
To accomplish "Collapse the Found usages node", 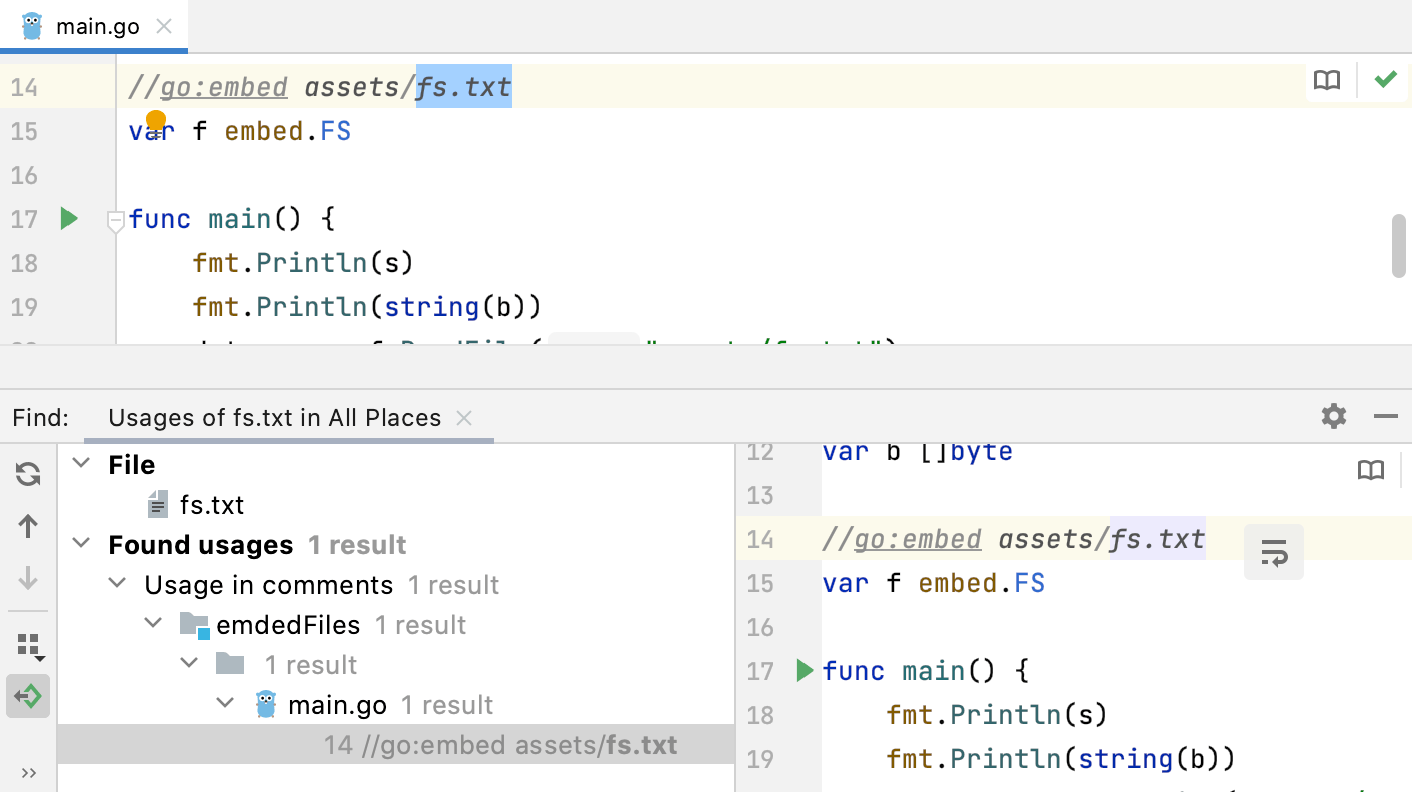I will pos(80,544).
